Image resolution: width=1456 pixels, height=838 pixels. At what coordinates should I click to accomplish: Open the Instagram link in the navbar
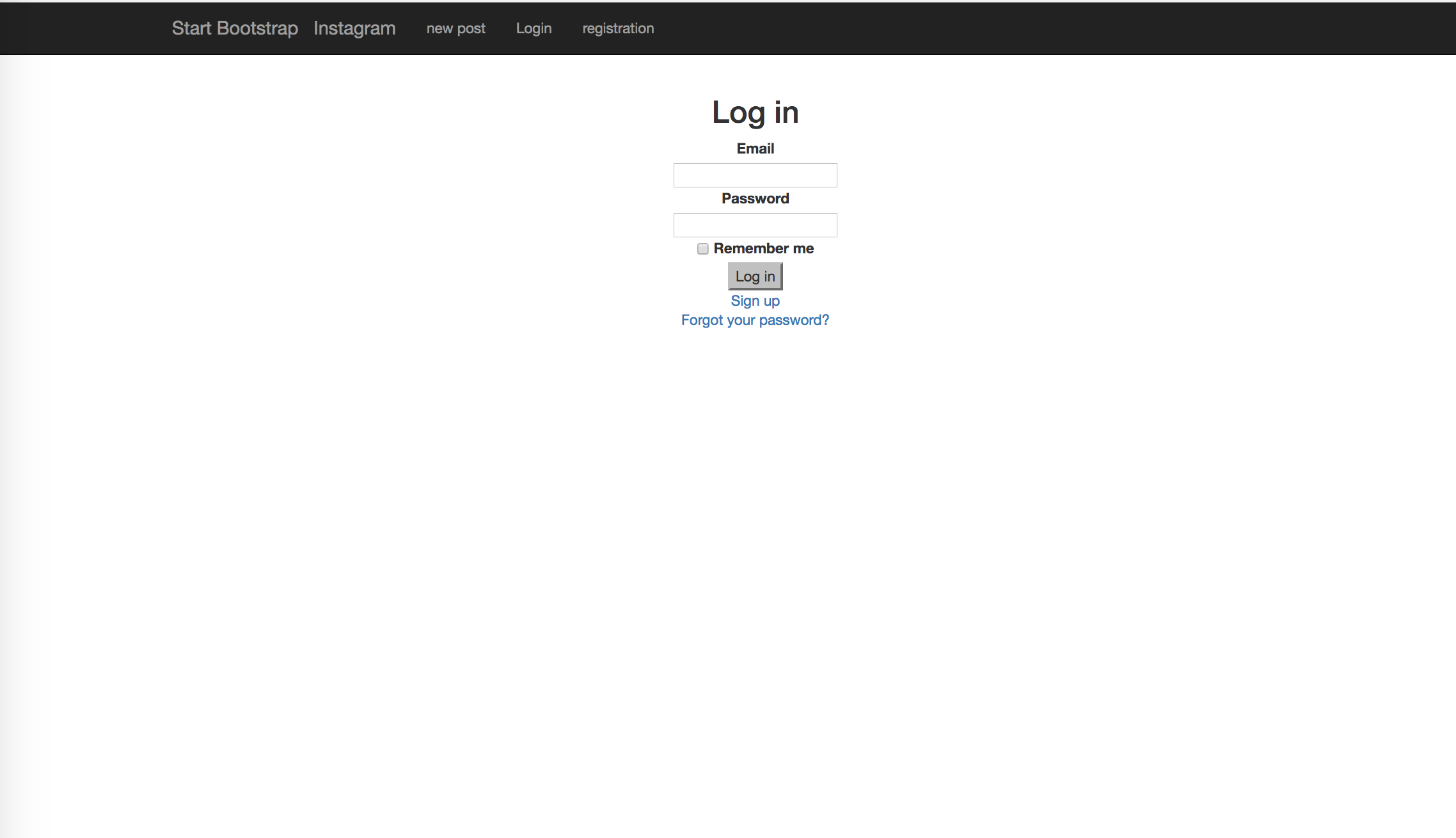(354, 28)
